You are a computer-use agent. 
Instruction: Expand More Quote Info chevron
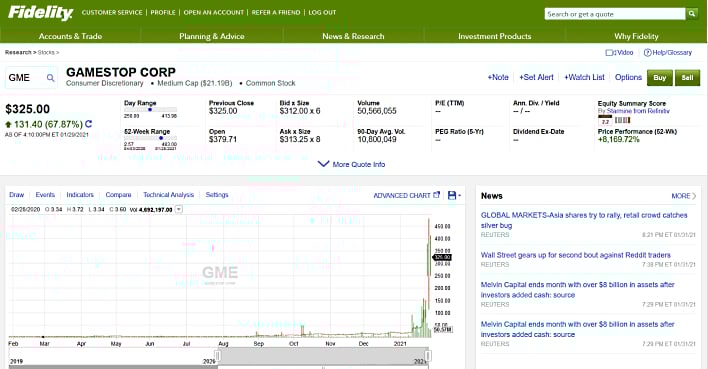(323, 164)
